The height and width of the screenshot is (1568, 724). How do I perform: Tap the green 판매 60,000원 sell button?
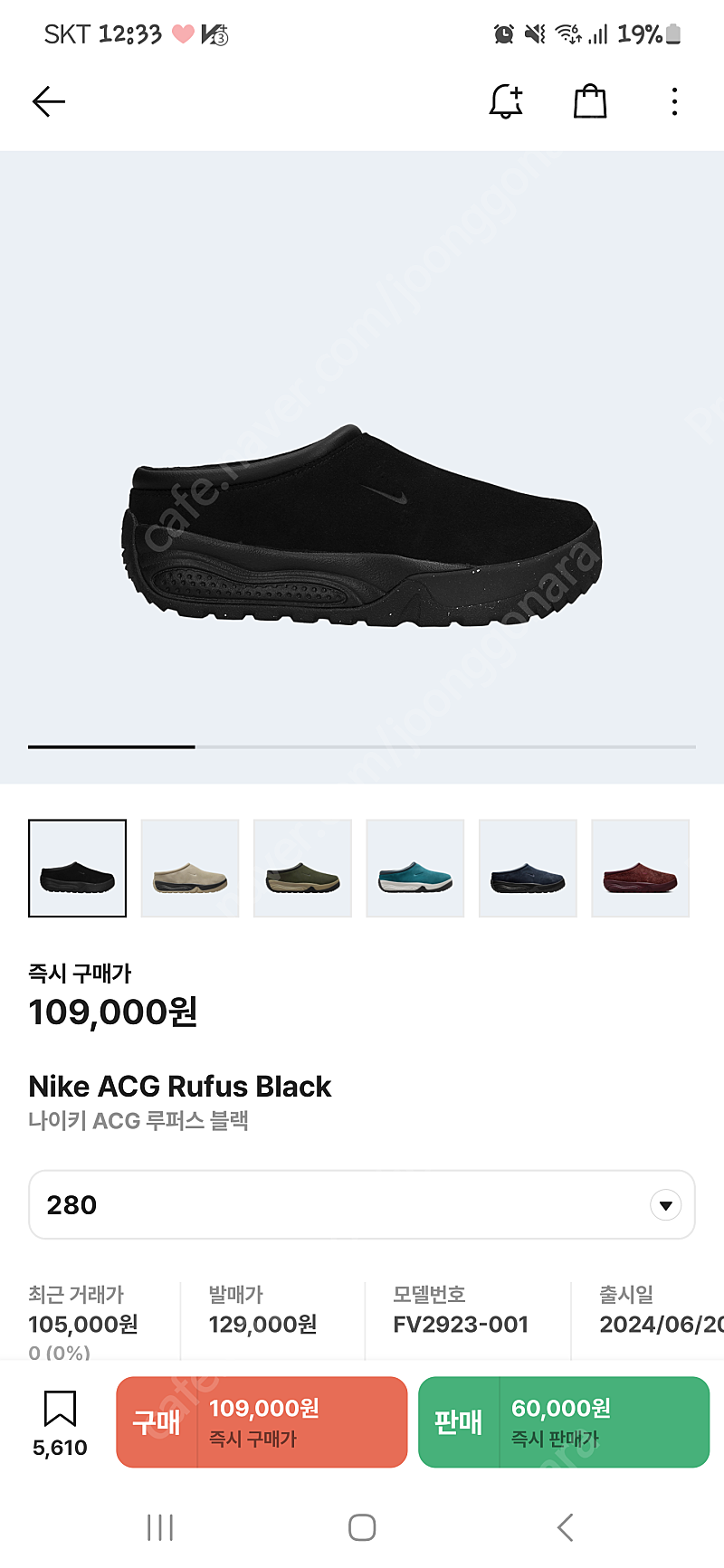564,1422
